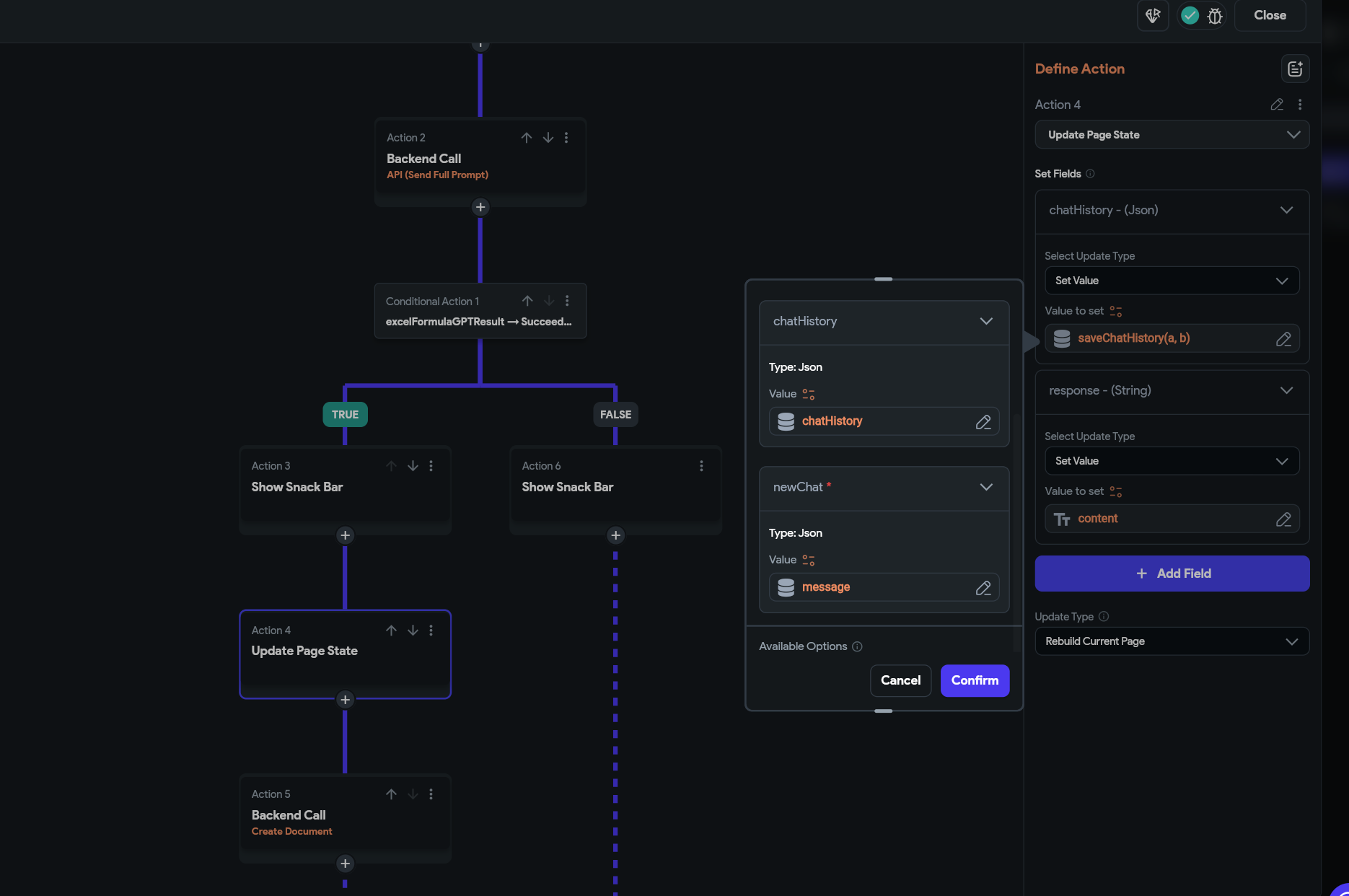
Task: Click the green checkmark status icon
Action: (1190, 15)
